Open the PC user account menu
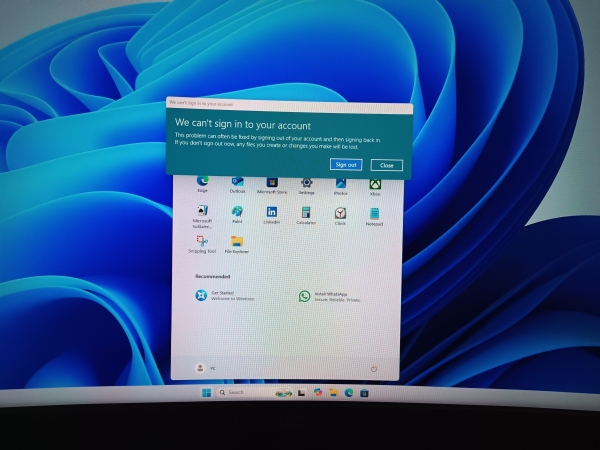The image size is (600, 450). (205, 368)
